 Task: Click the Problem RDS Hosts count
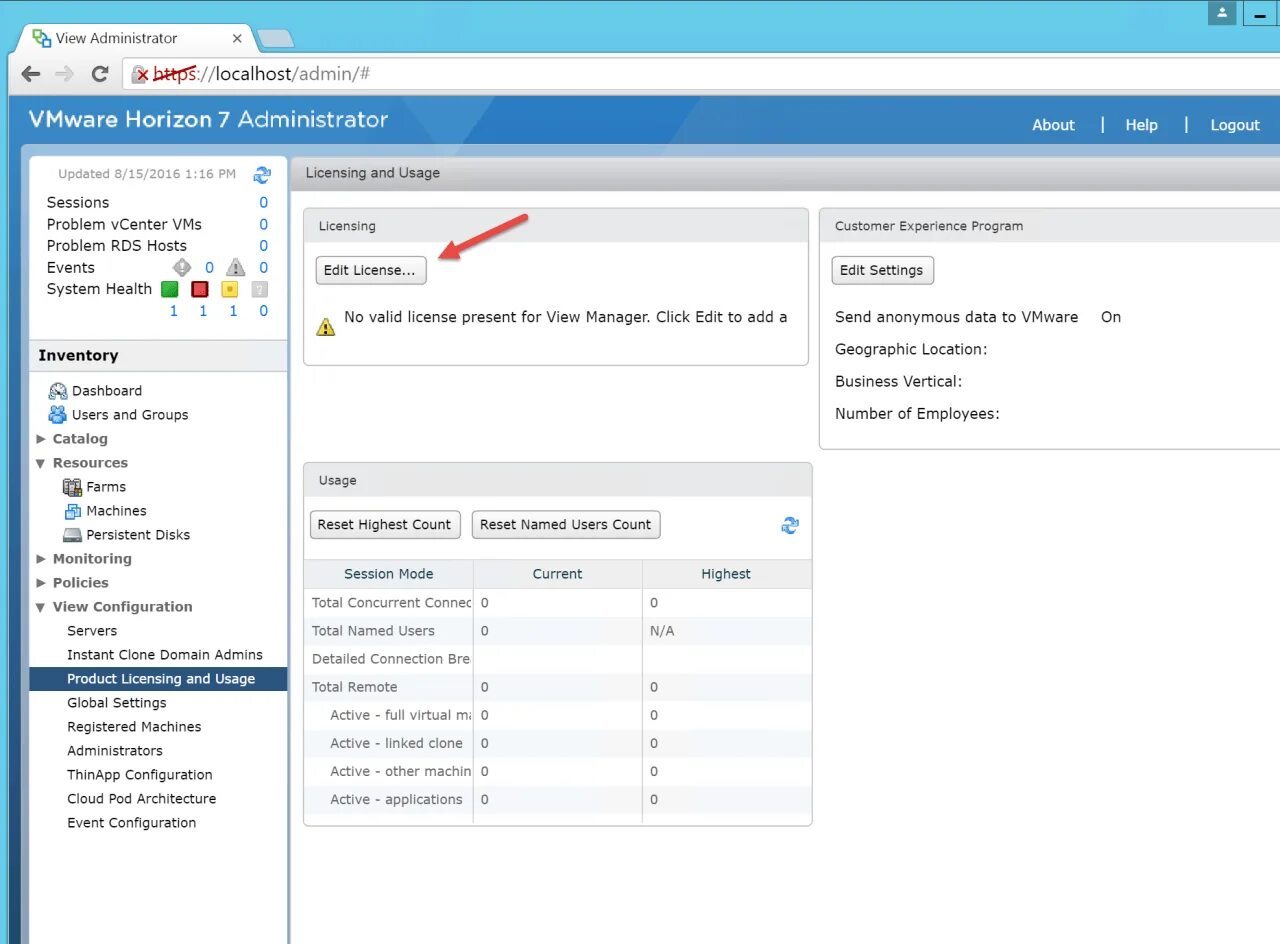tap(264, 246)
